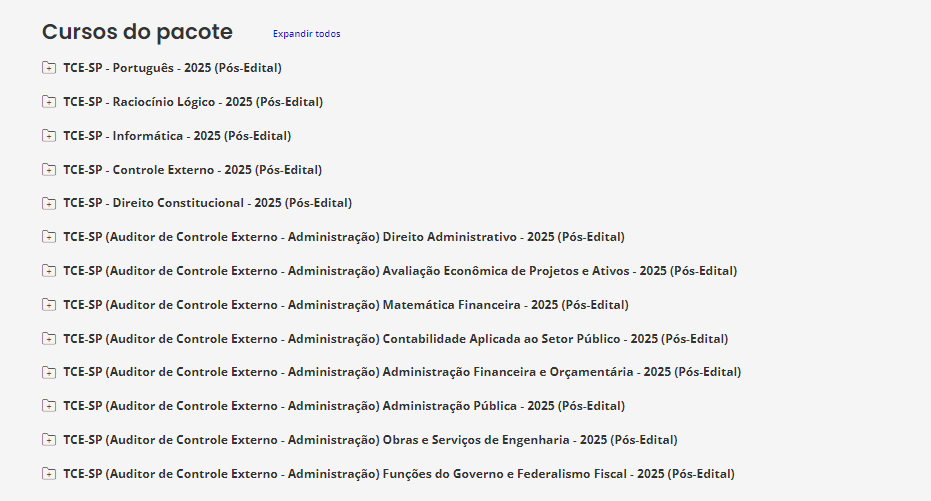931x501 pixels.
Task: Expand Obras e Serviços de Engenharia course
Action: (49, 440)
